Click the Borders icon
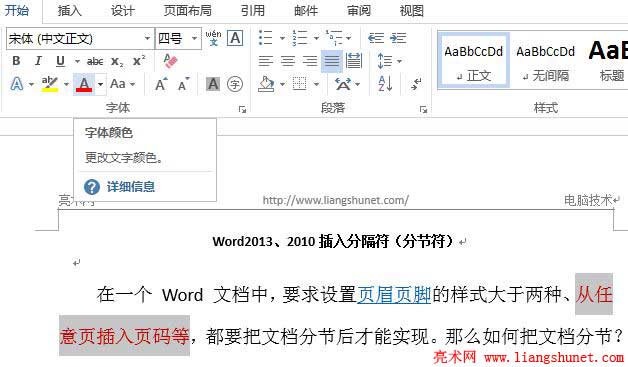Screen dimensions: 628x367 [x=299, y=84]
